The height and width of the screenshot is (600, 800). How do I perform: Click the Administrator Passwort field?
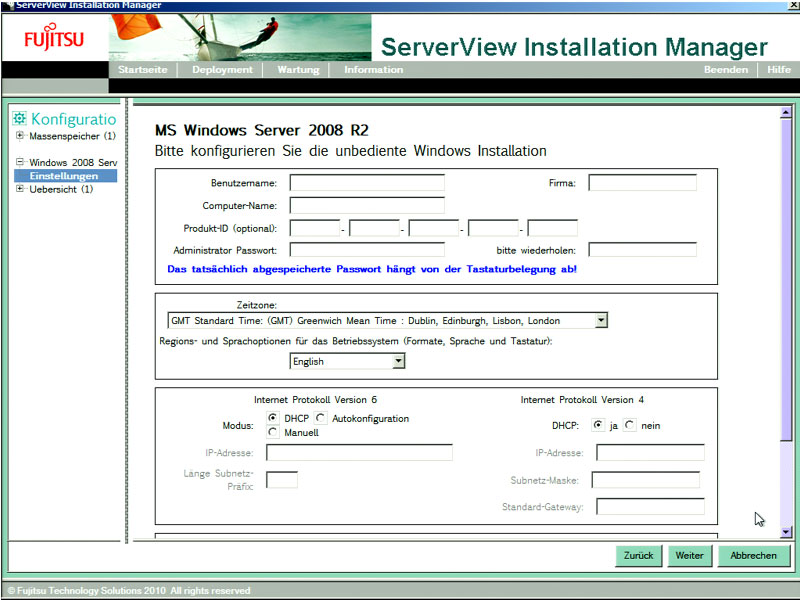click(x=367, y=250)
